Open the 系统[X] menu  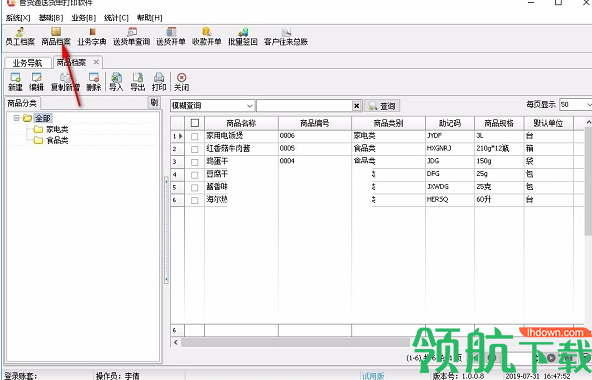coord(18,18)
